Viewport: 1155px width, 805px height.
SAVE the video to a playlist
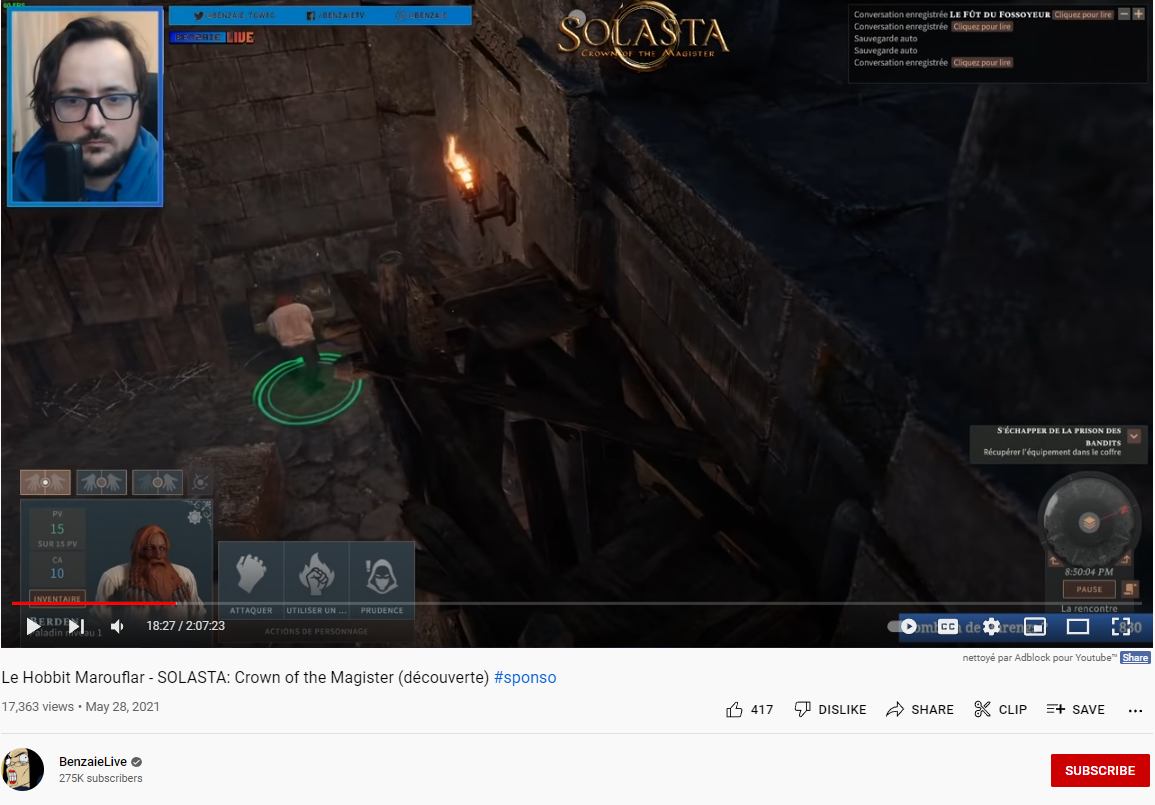click(1075, 709)
